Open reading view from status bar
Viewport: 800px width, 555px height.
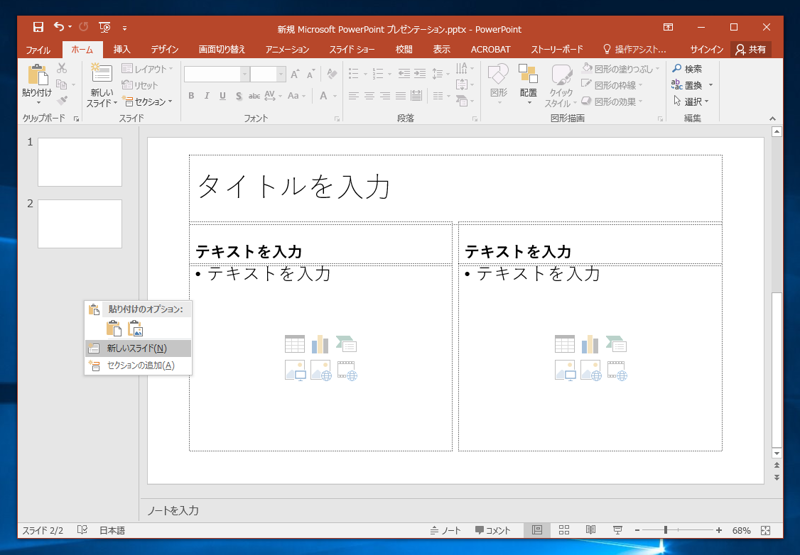tap(590, 530)
